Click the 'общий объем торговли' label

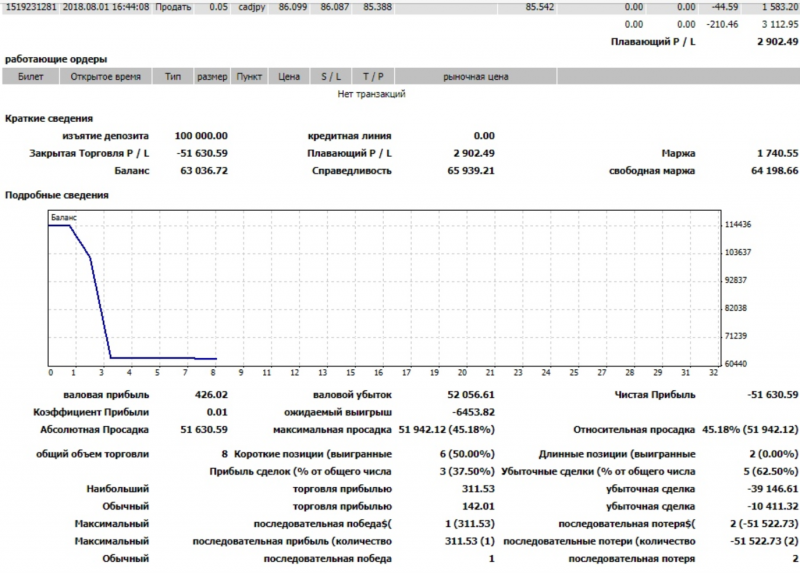[x=92, y=454]
